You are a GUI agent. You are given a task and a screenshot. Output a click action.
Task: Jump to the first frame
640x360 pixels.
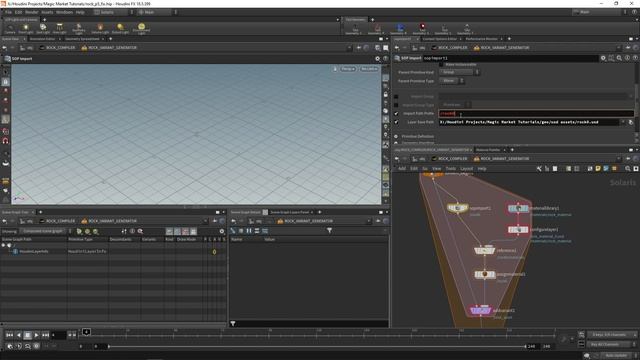[x=9, y=335]
